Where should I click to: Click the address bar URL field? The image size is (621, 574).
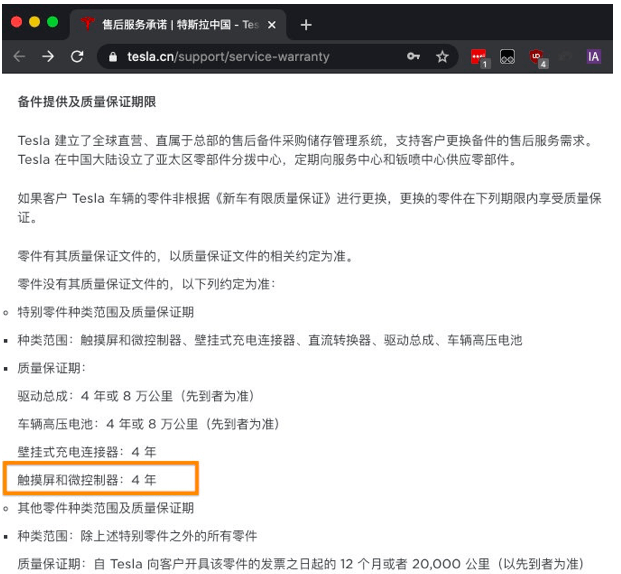coord(250,57)
